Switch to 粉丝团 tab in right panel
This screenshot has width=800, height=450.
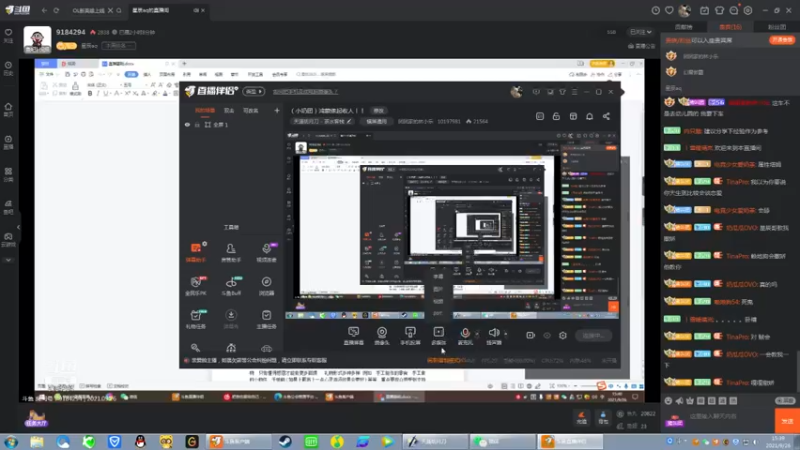pyautogui.click(x=777, y=27)
